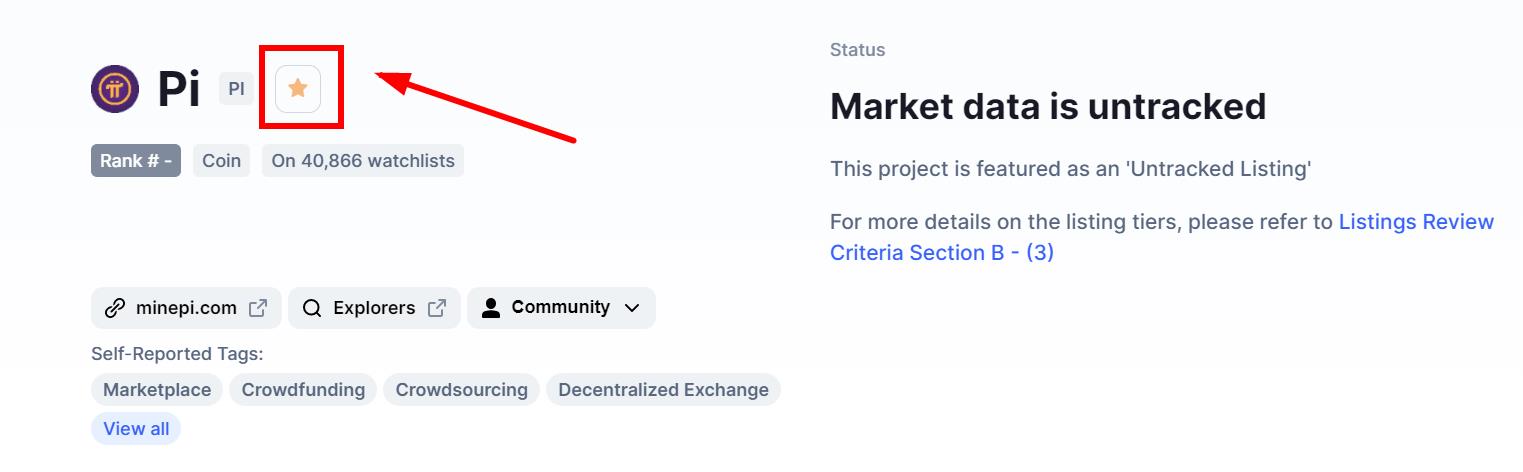Click the magnifier icon in Explorers
Viewport: 1523px width, 472px height.
pyautogui.click(x=312, y=308)
